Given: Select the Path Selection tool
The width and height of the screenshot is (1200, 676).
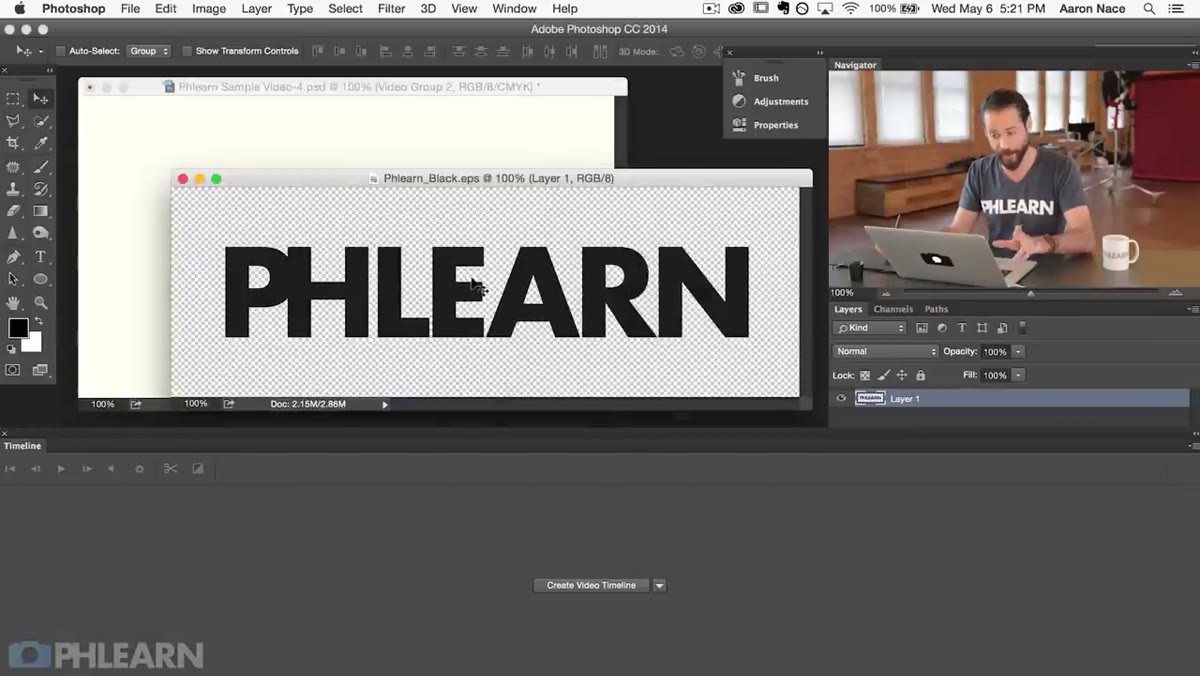Looking at the screenshot, I should 14,279.
